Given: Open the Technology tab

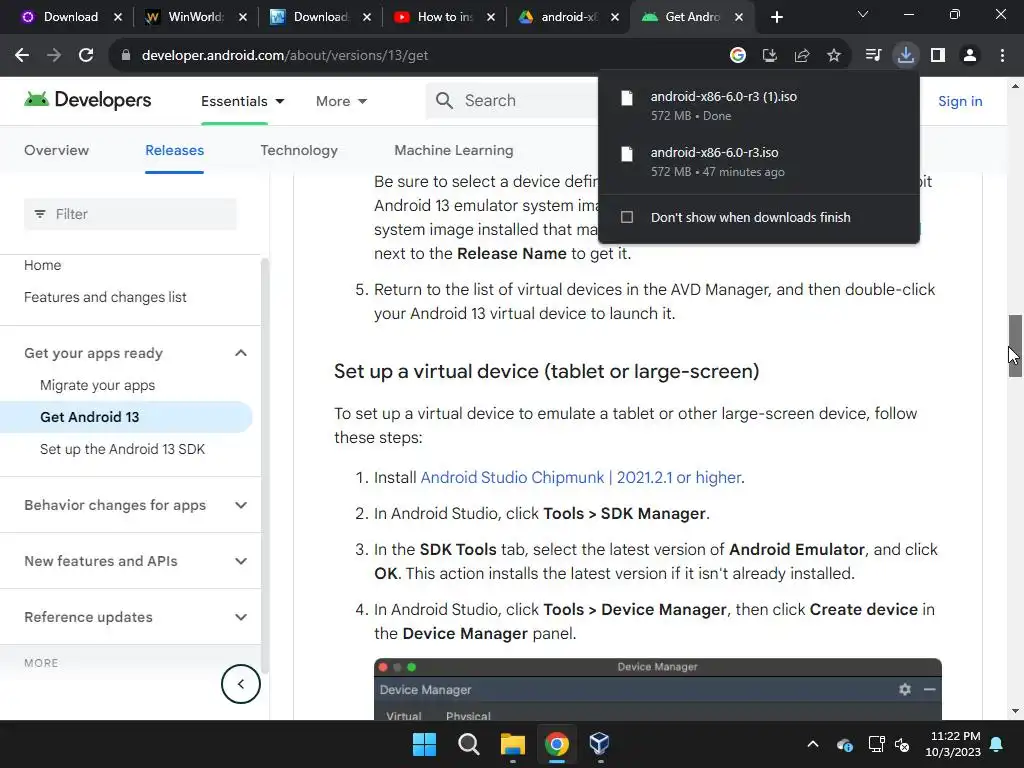Looking at the screenshot, I should (299, 150).
